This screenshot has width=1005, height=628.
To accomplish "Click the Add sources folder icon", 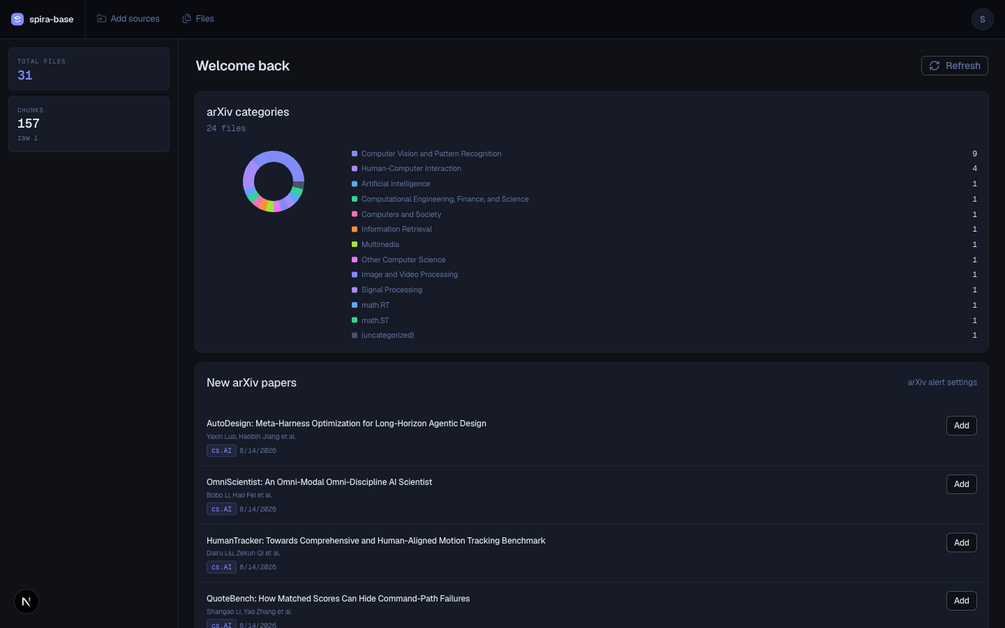I will pos(101,19).
